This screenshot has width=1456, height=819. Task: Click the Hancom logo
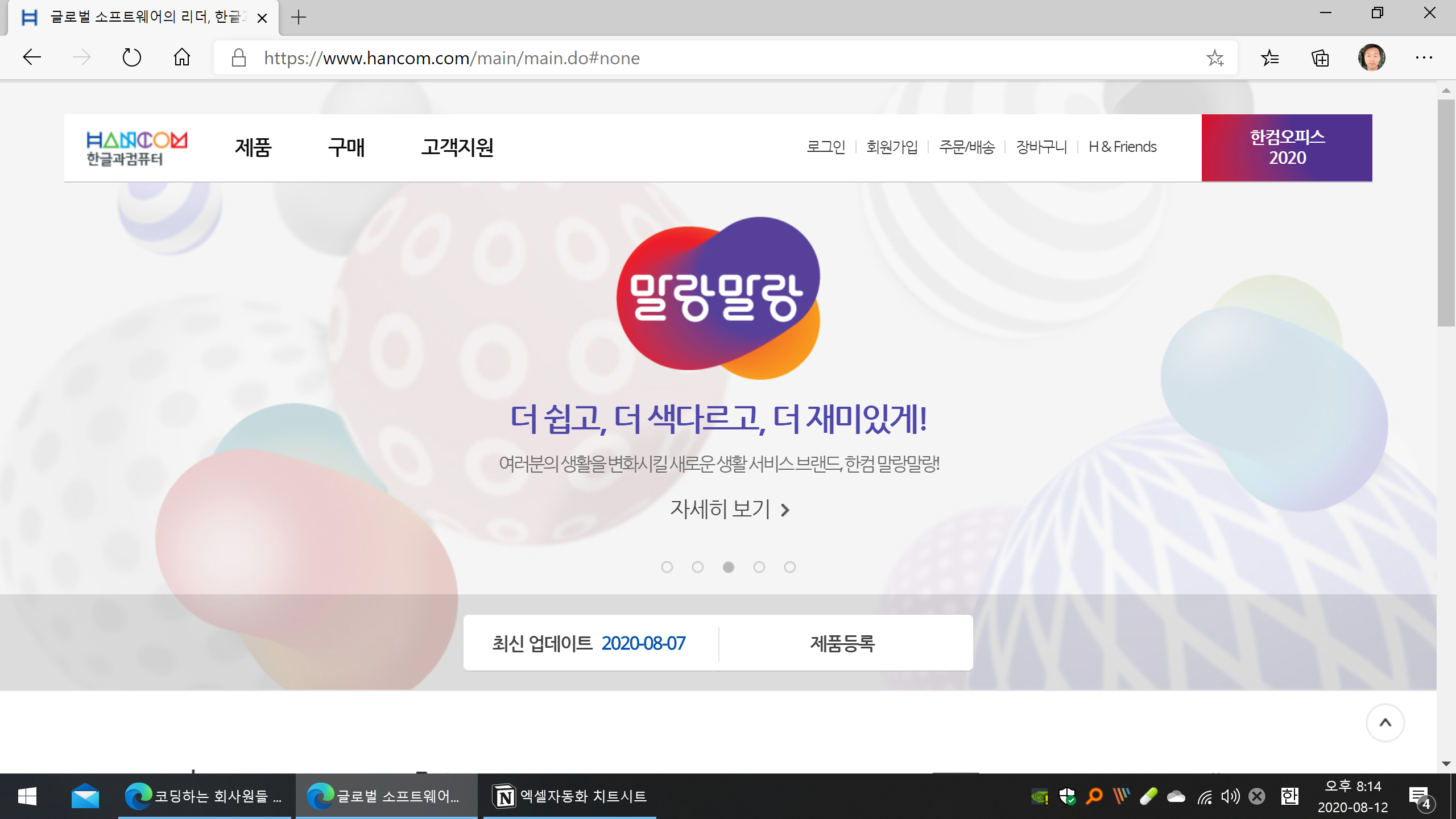[x=136, y=148]
